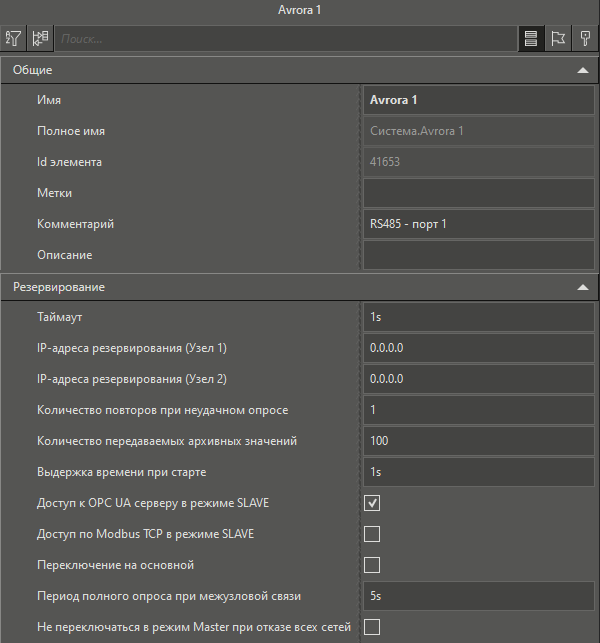This screenshot has height=643, width=600.
Task: Edit Количество повторов при неудачном опросе value
Action: pyautogui.click(x=479, y=410)
